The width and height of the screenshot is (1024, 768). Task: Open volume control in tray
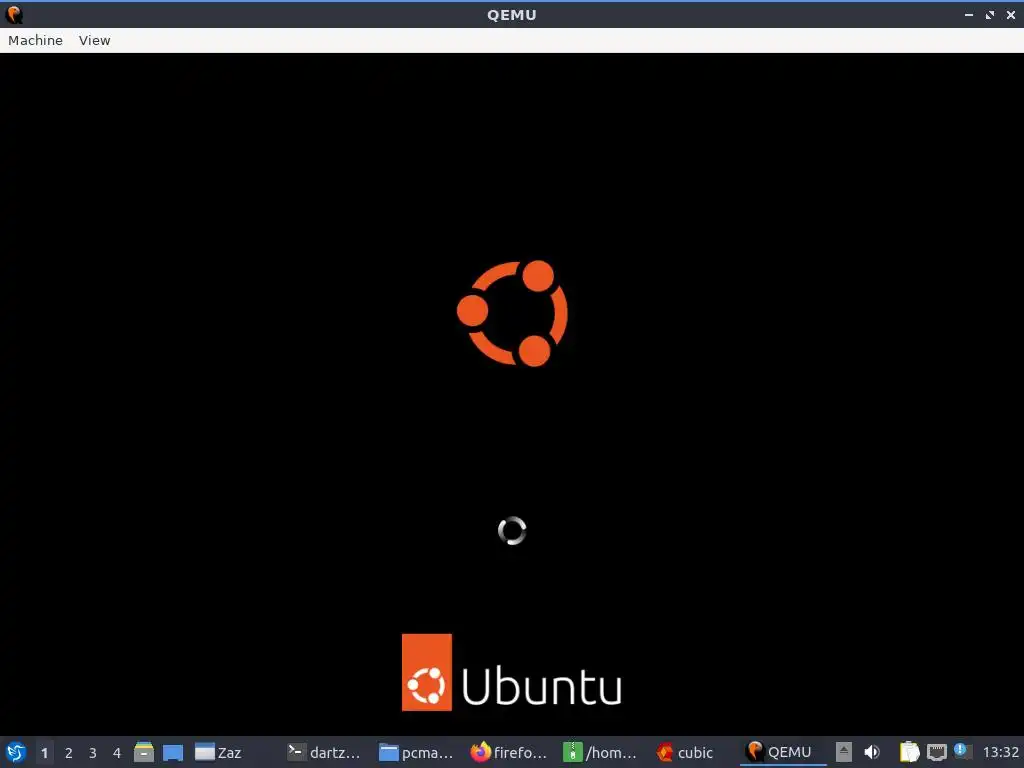coord(872,752)
